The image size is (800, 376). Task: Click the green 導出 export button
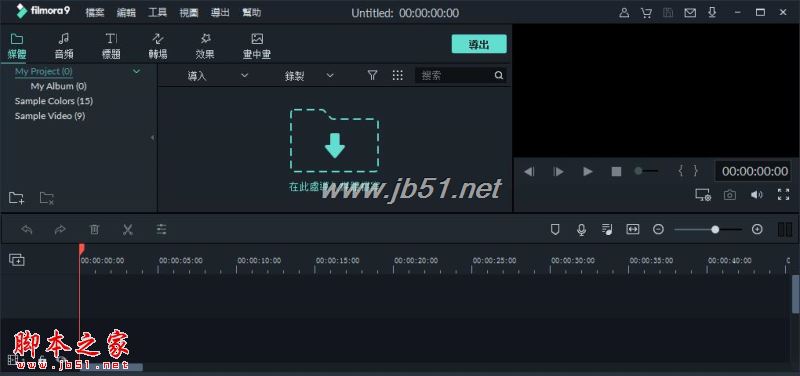tap(479, 44)
